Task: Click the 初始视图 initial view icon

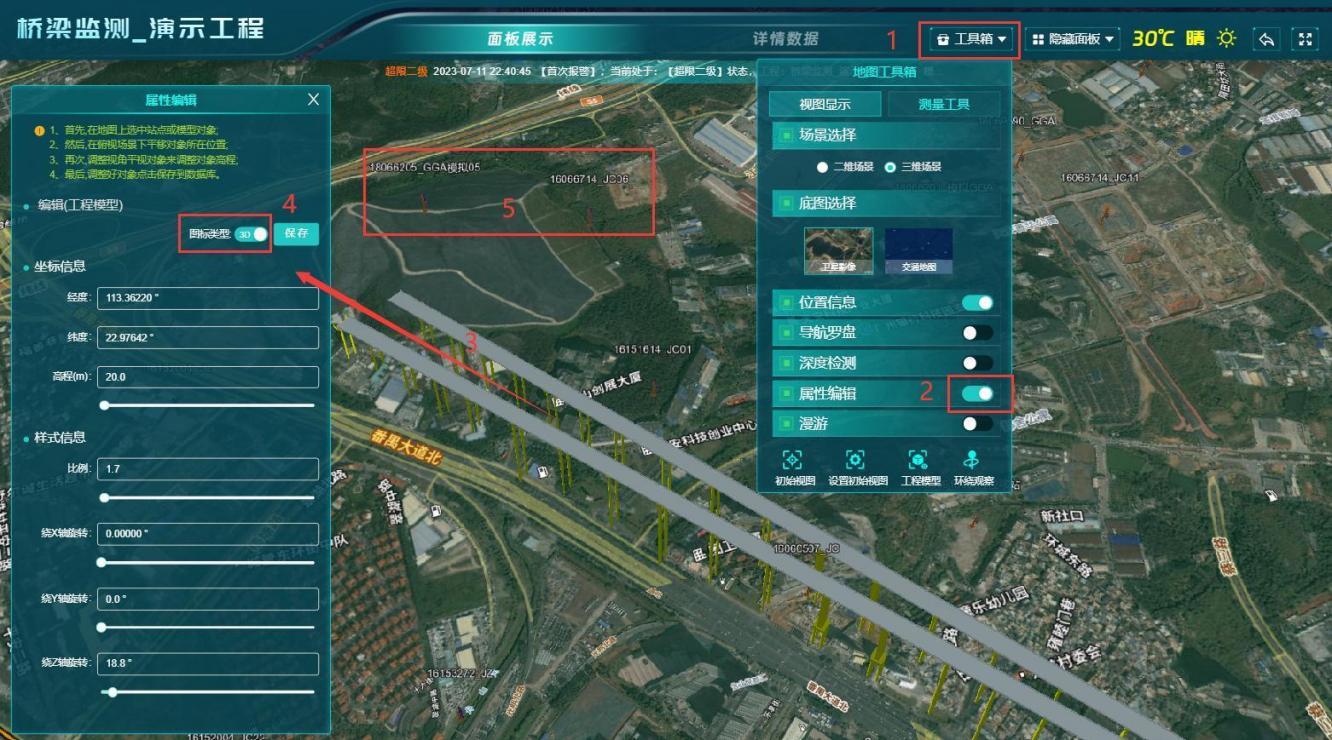Action: pos(792,460)
